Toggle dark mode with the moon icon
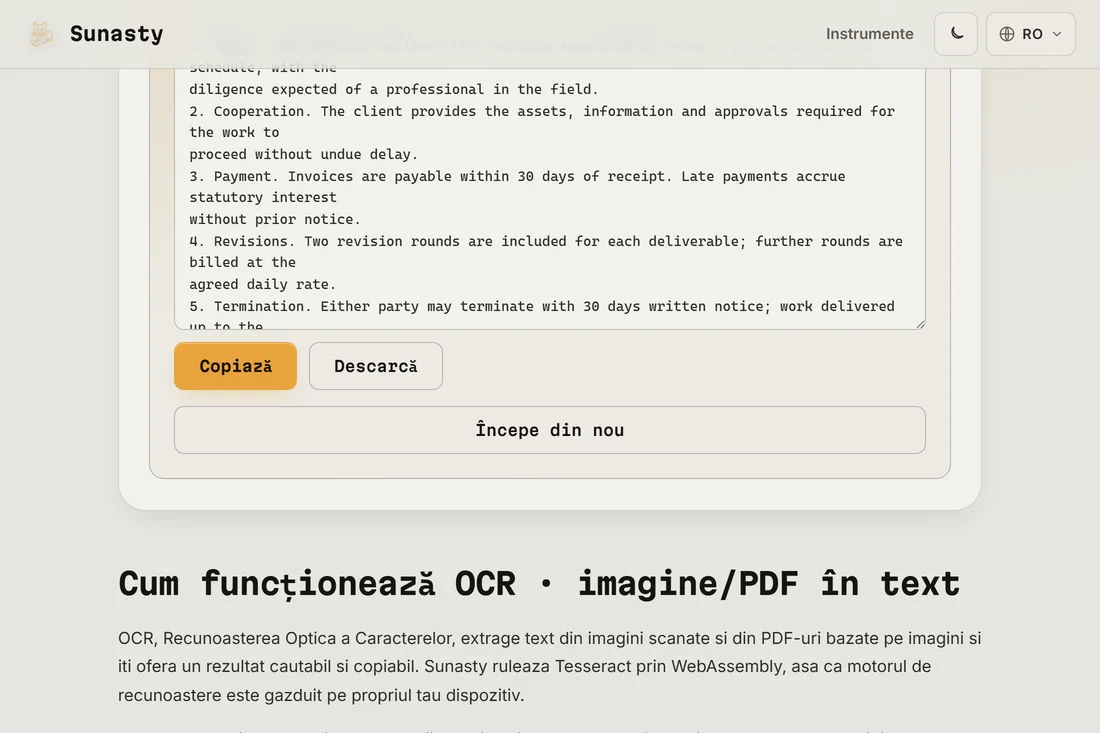This screenshot has width=1100, height=733. pos(955,34)
